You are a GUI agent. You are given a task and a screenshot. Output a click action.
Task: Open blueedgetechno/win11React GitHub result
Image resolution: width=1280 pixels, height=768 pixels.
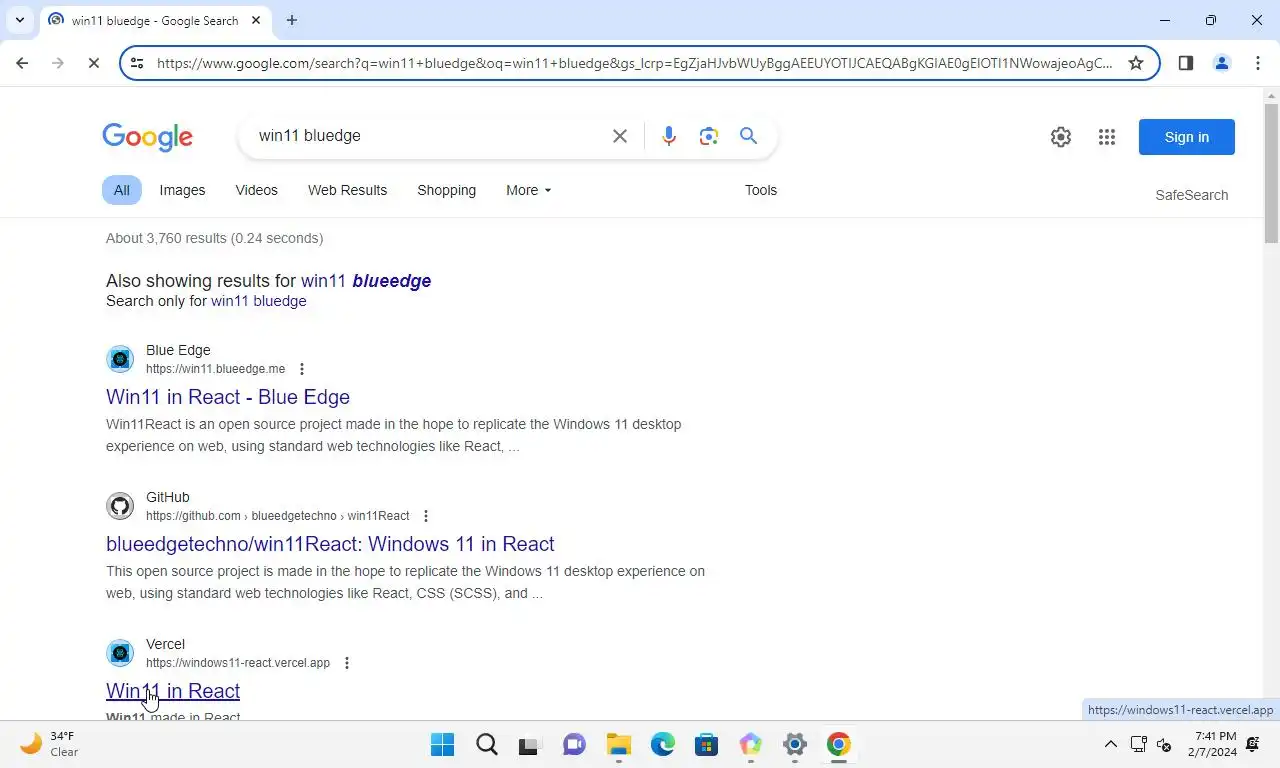330,544
